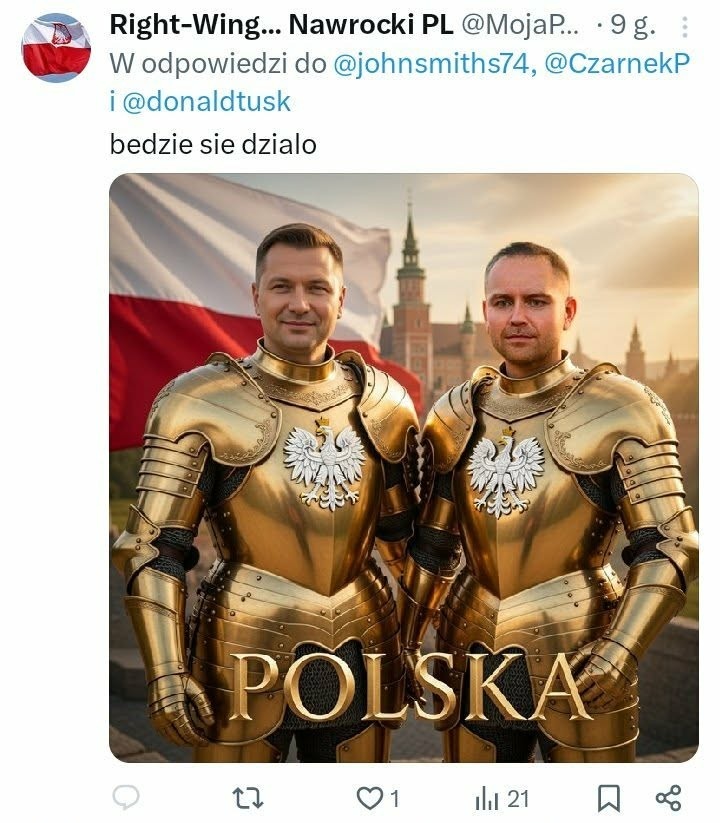Open the three-dot more options menu
The height and width of the screenshot is (823, 720).
click(x=685, y=26)
